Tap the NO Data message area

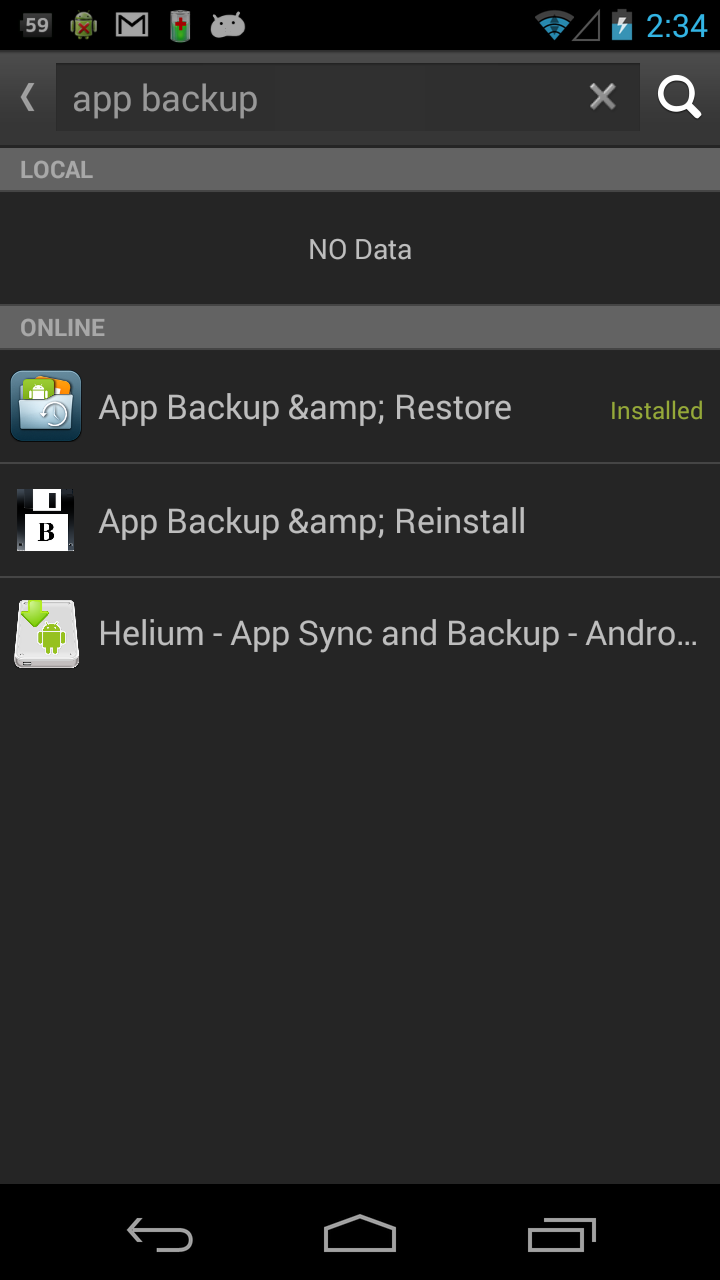click(x=360, y=248)
